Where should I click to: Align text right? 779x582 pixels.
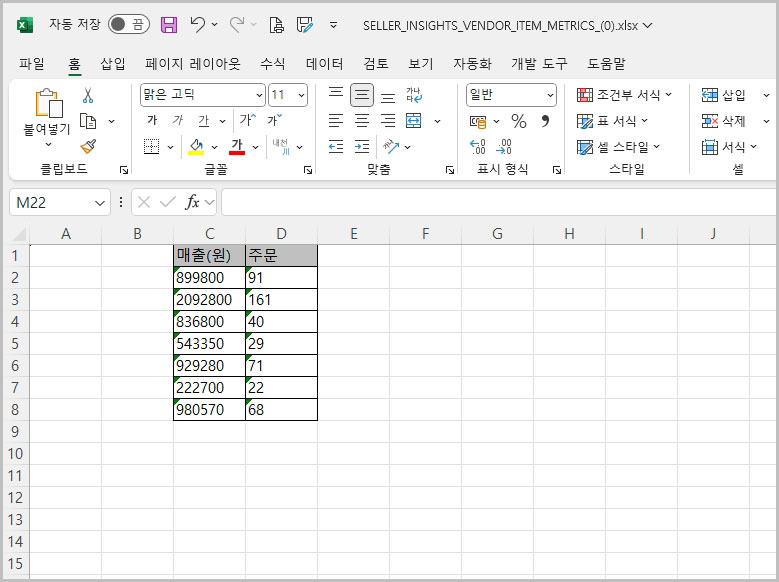tap(388, 120)
